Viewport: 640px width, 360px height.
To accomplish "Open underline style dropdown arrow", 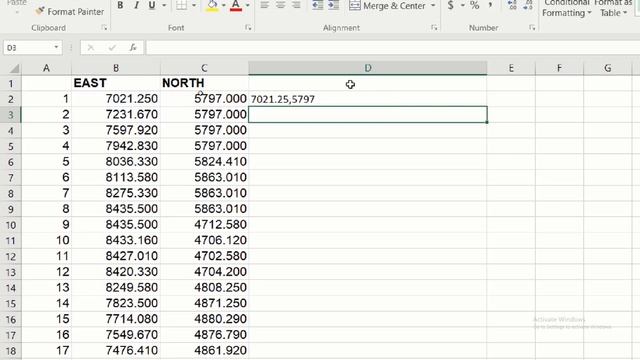I will (x=164, y=6).
